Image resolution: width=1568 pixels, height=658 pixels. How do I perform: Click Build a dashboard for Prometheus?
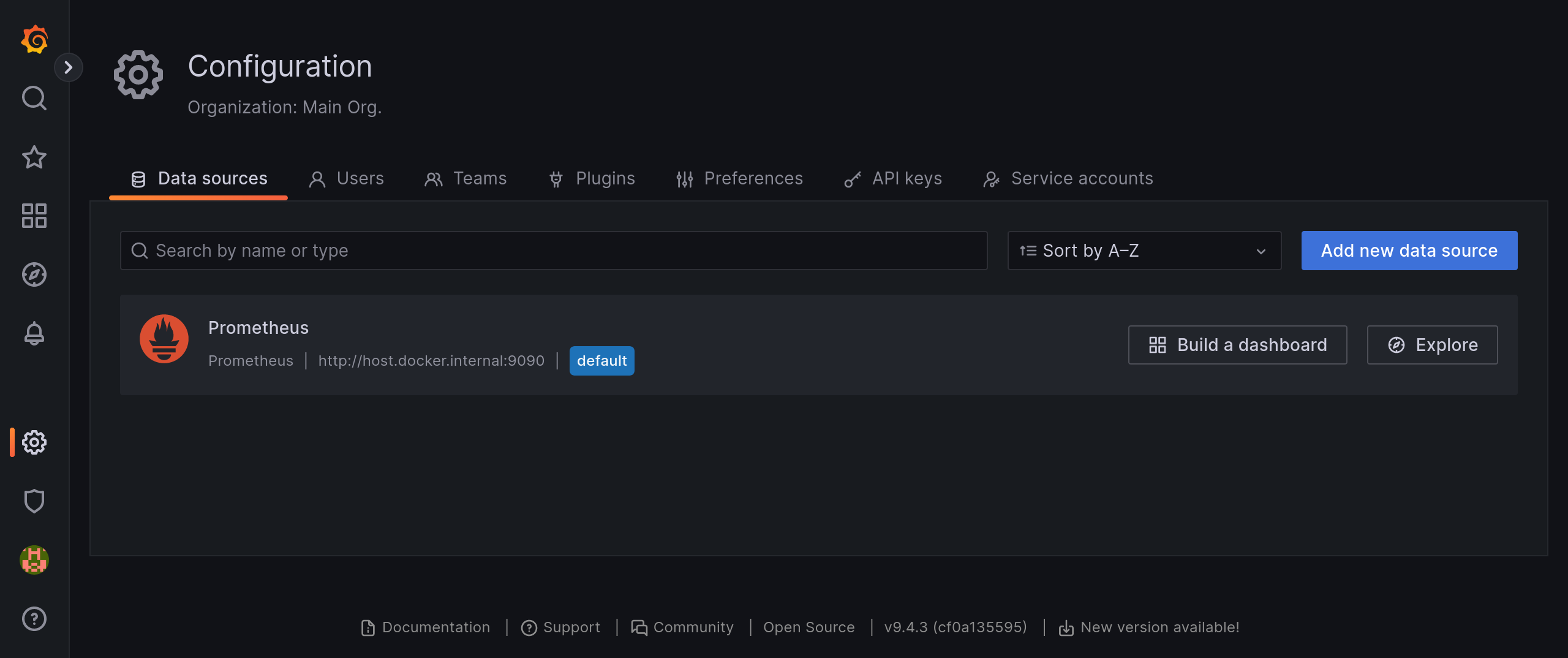pos(1237,344)
